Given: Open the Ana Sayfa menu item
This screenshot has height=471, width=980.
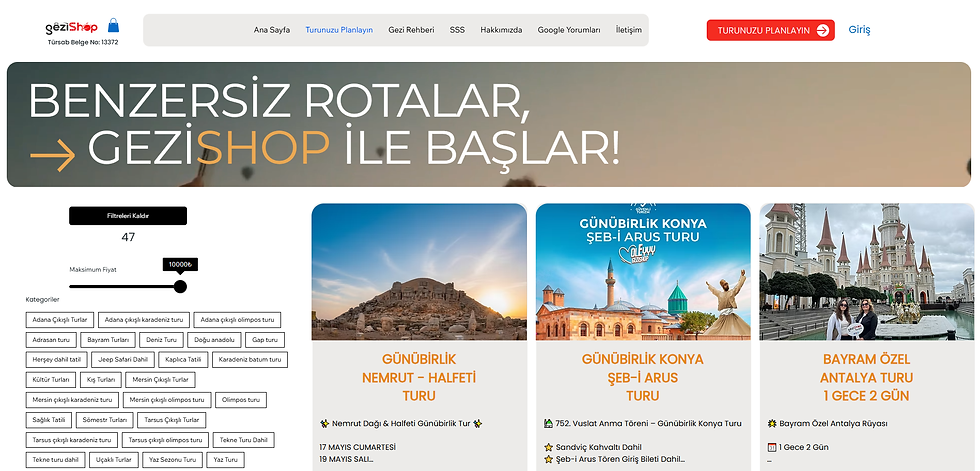Looking at the screenshot, I should tap(272, 30).
